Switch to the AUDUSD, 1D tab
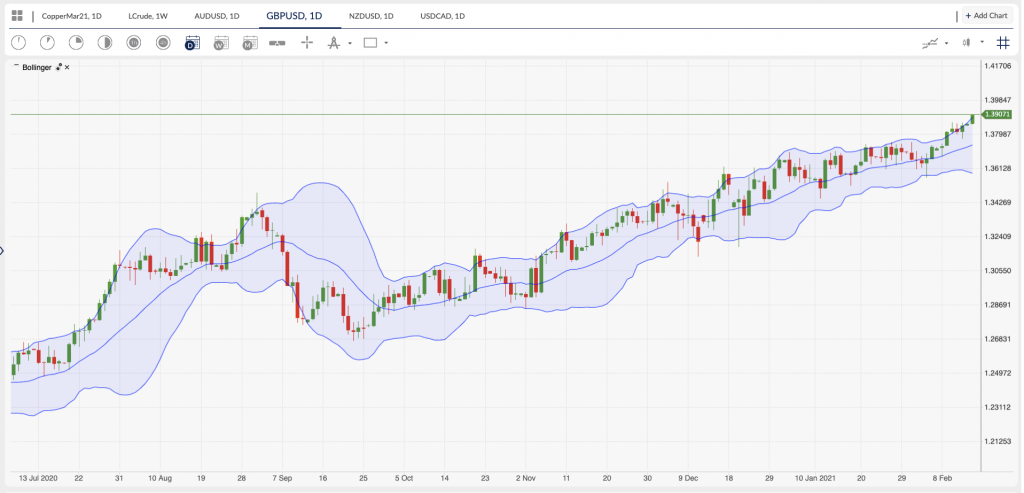The width and height of the screenshot is (1024, 493). coord(217,16)
